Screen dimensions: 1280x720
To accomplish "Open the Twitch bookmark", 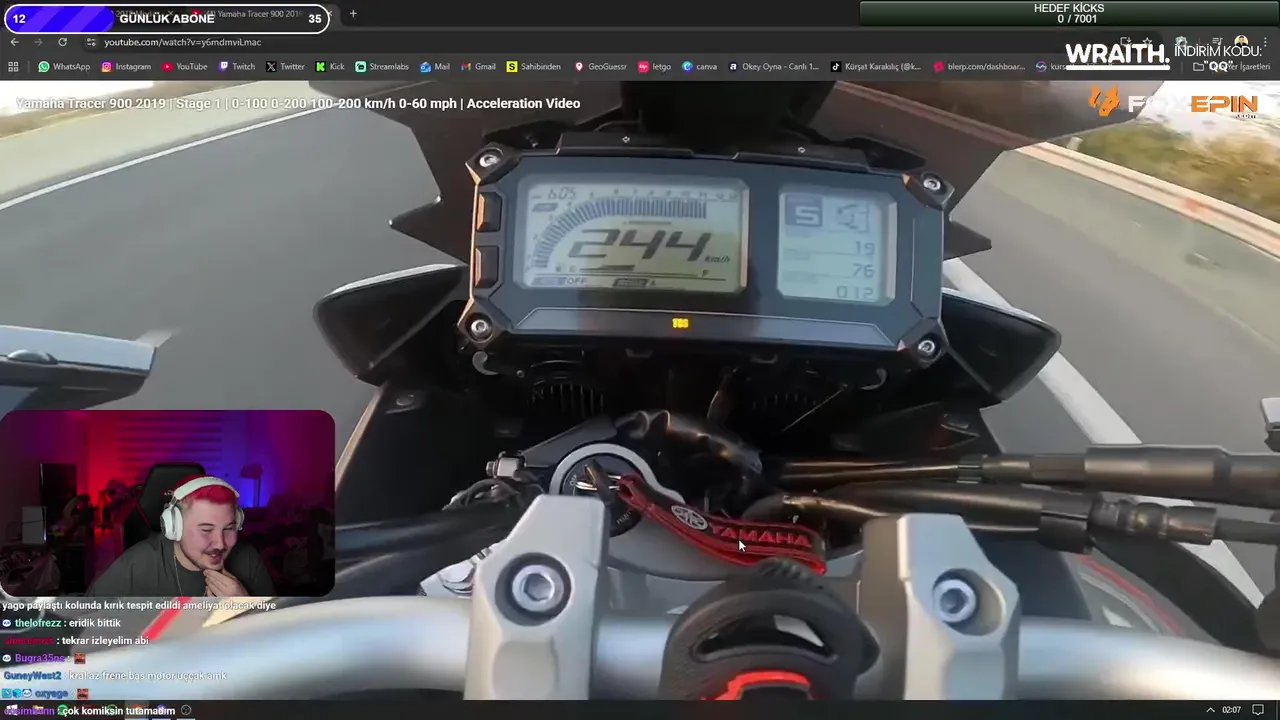I will (x=237, y=67).
